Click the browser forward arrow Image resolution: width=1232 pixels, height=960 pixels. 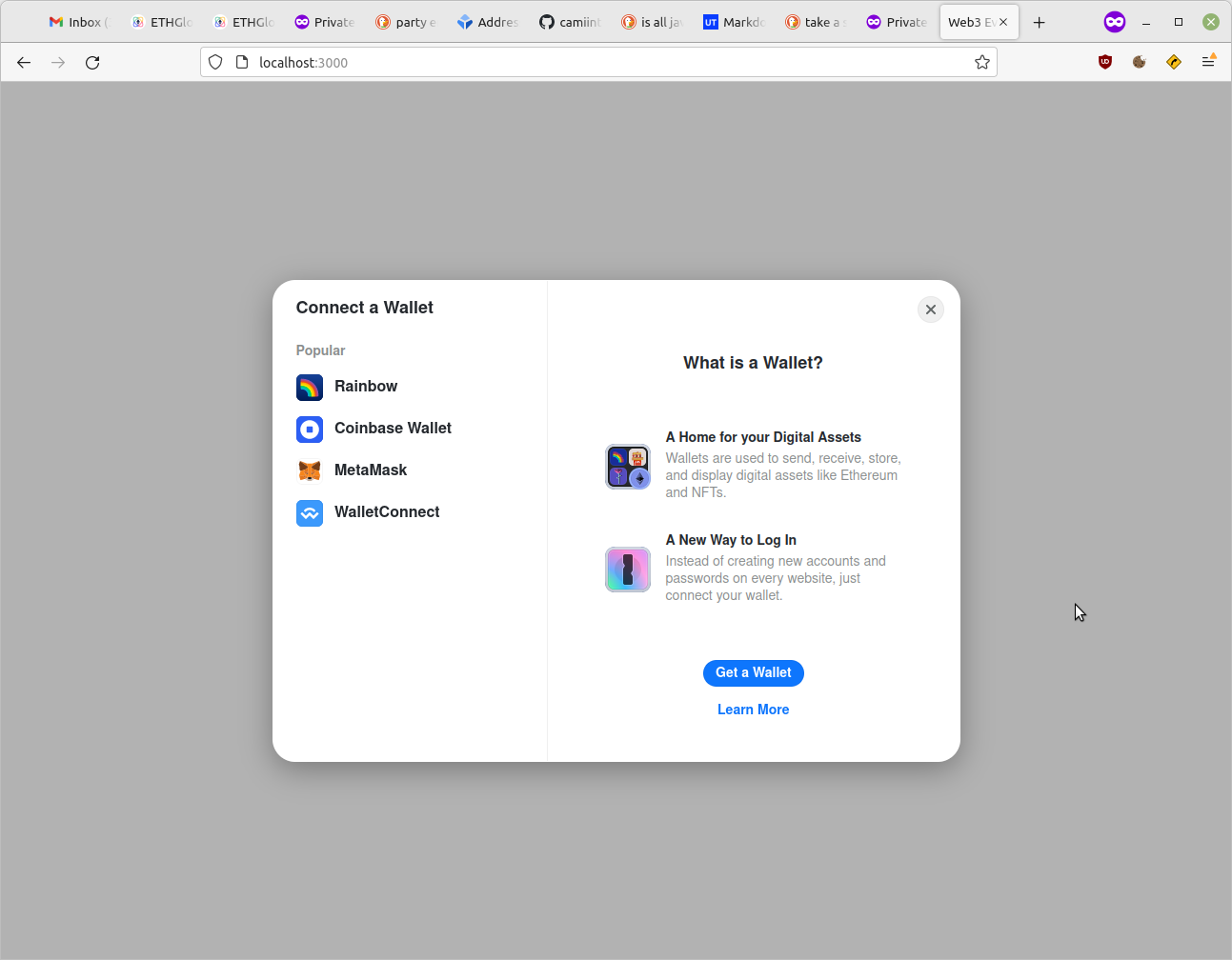tap(58, 62)
